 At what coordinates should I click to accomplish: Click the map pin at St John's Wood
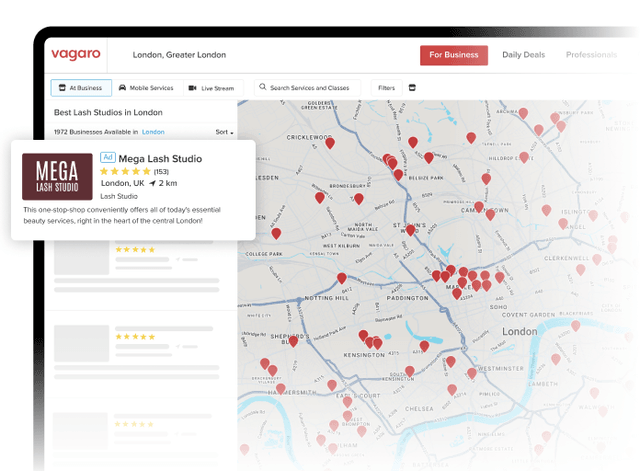coord(411,230)
